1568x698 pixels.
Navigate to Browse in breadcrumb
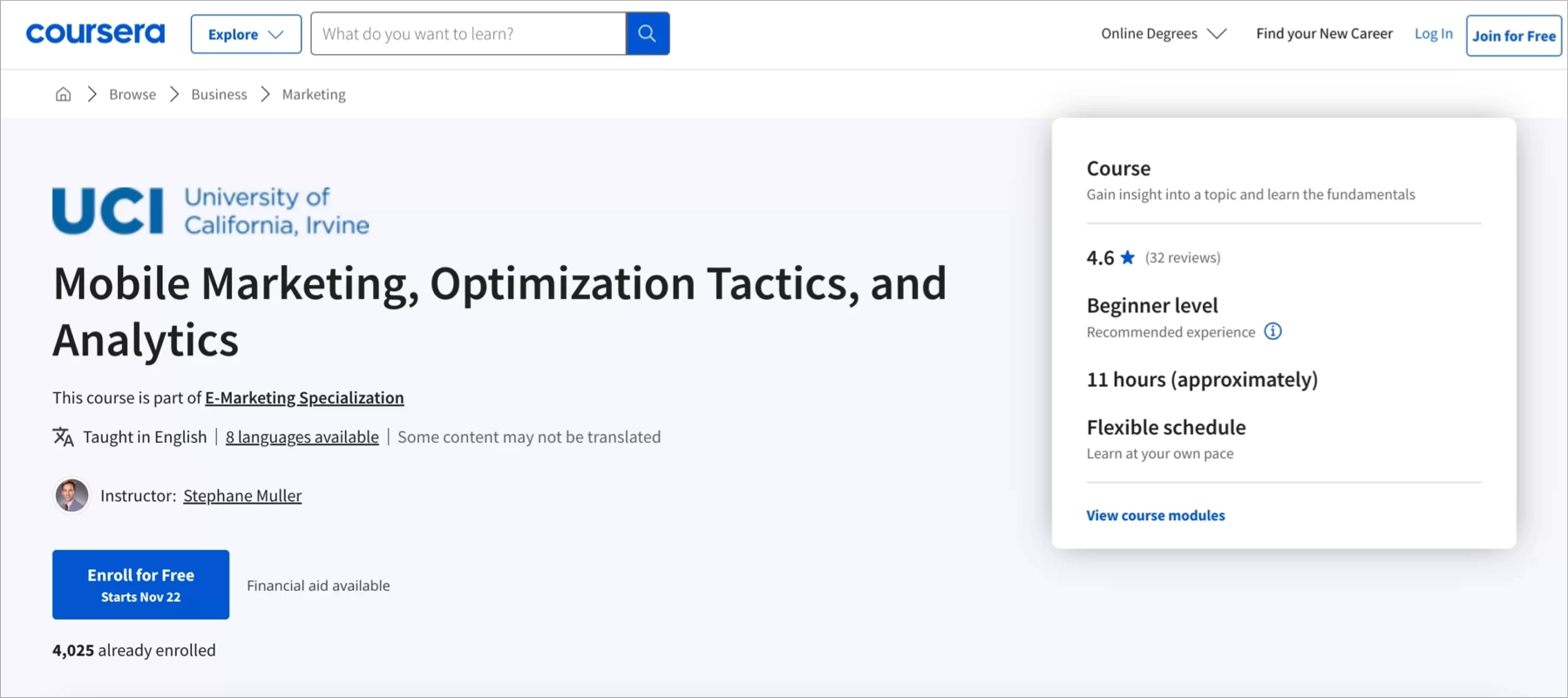132,94
